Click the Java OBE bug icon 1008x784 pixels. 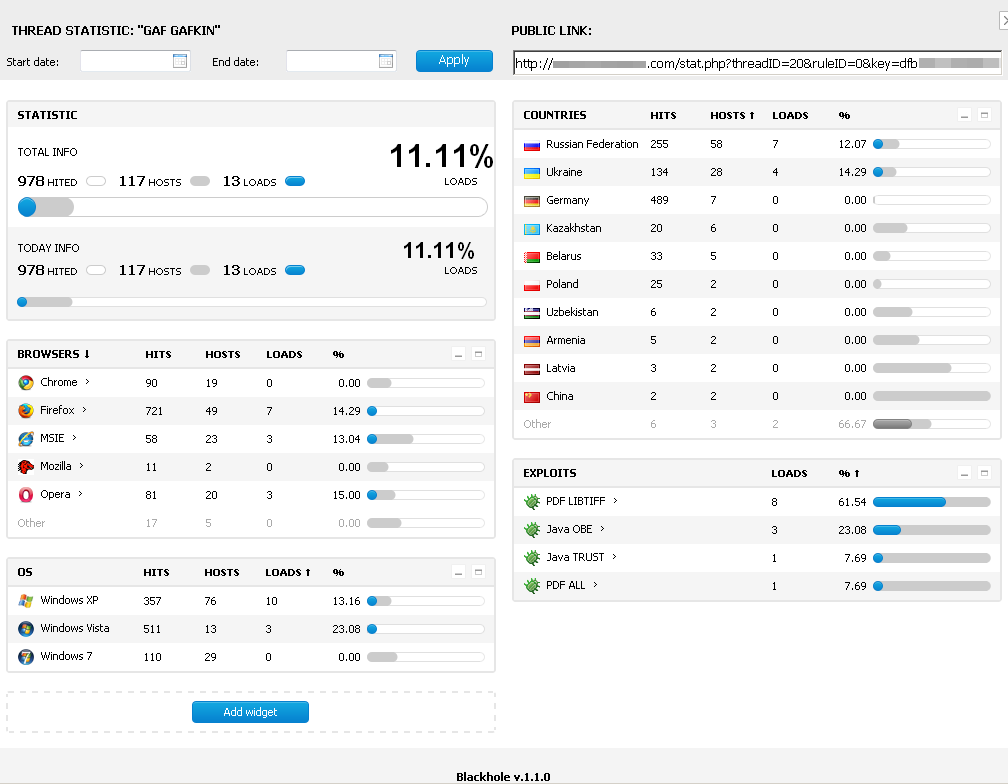point(532,530)
